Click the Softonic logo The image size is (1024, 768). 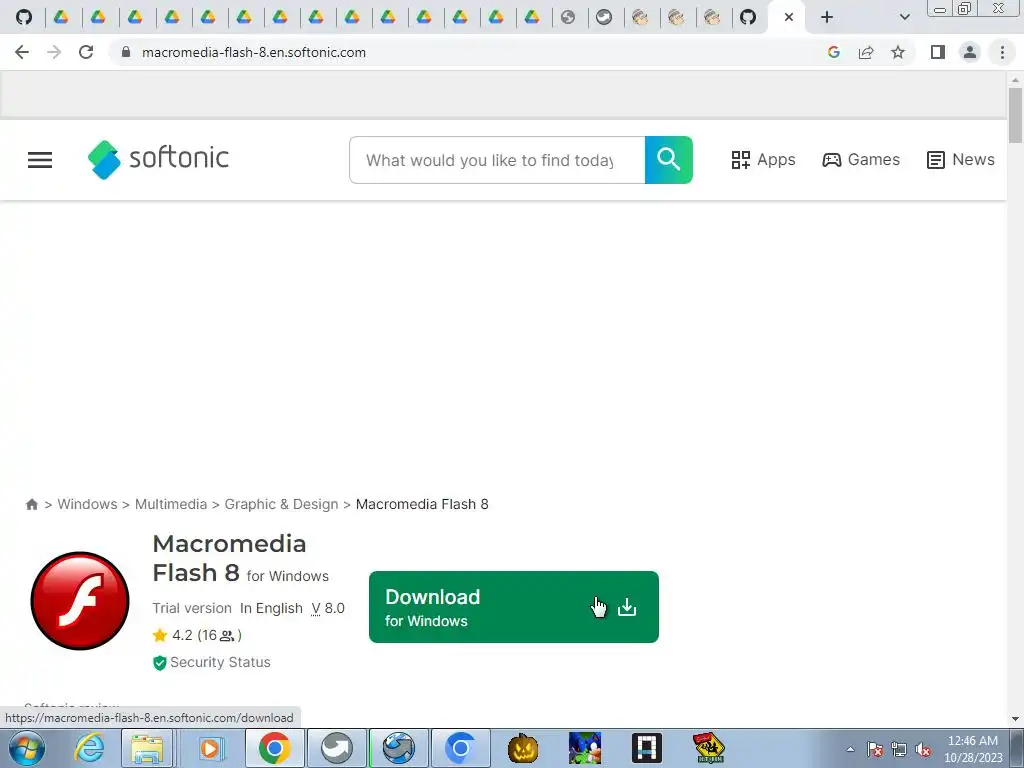[x=158, y=159]
